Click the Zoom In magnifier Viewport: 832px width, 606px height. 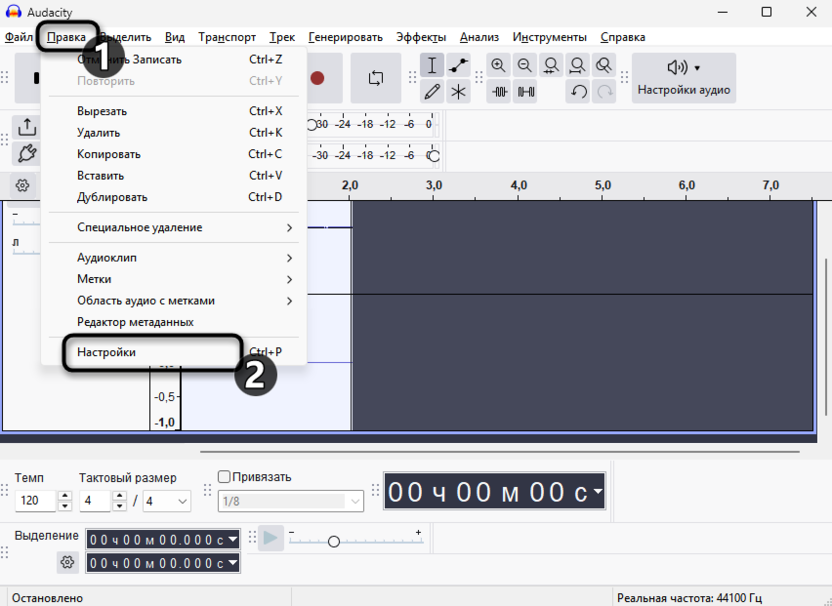(x=498, y=66)
